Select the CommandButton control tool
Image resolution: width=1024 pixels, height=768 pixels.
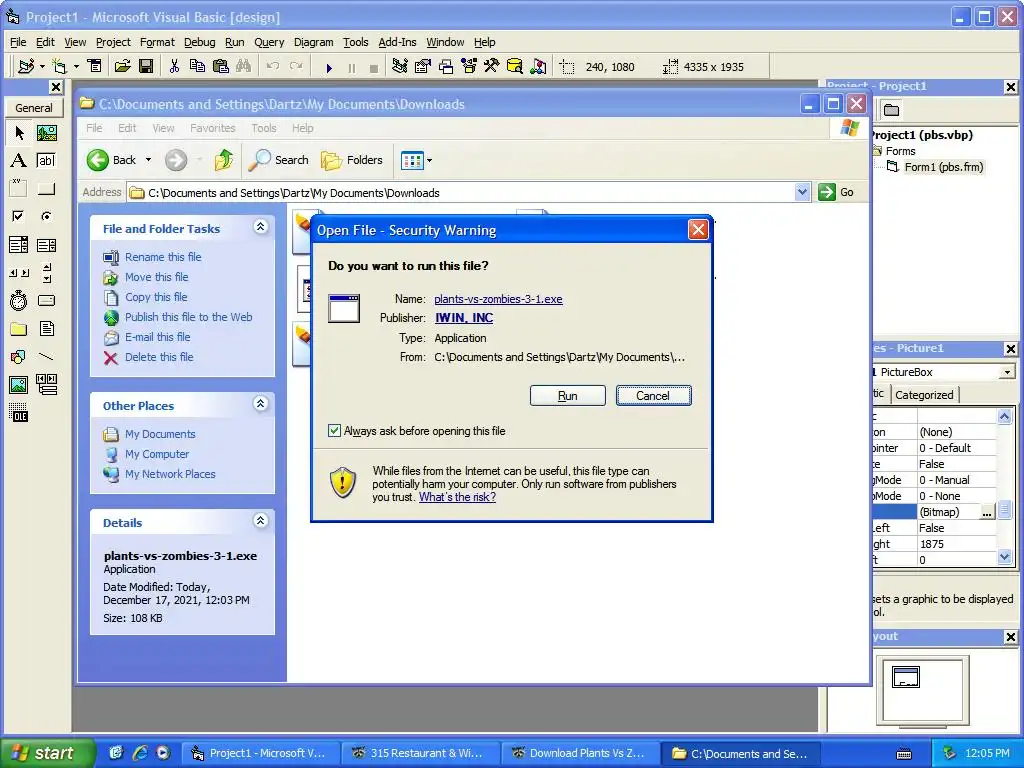(46, 189)
